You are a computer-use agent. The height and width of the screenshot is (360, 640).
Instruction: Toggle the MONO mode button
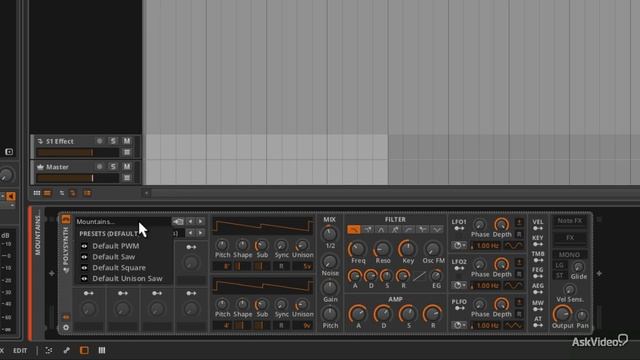click(569, 255)
